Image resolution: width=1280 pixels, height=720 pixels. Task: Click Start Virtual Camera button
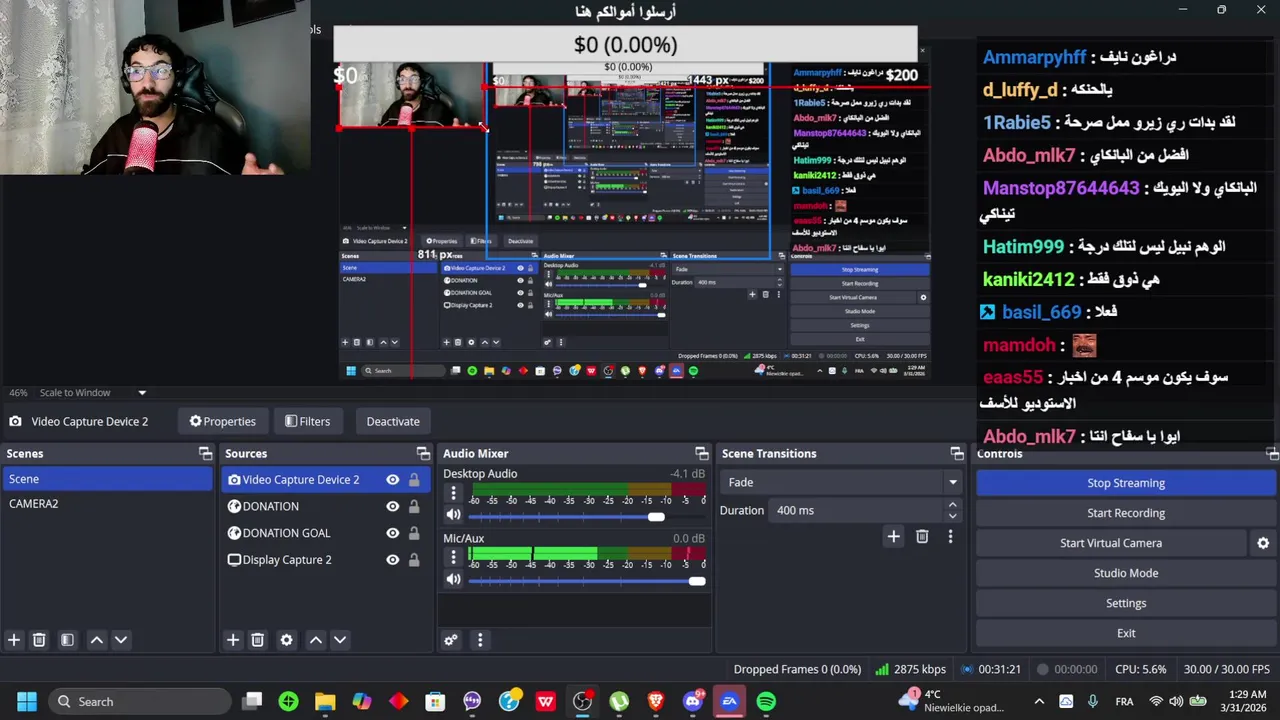[1111, 543]
